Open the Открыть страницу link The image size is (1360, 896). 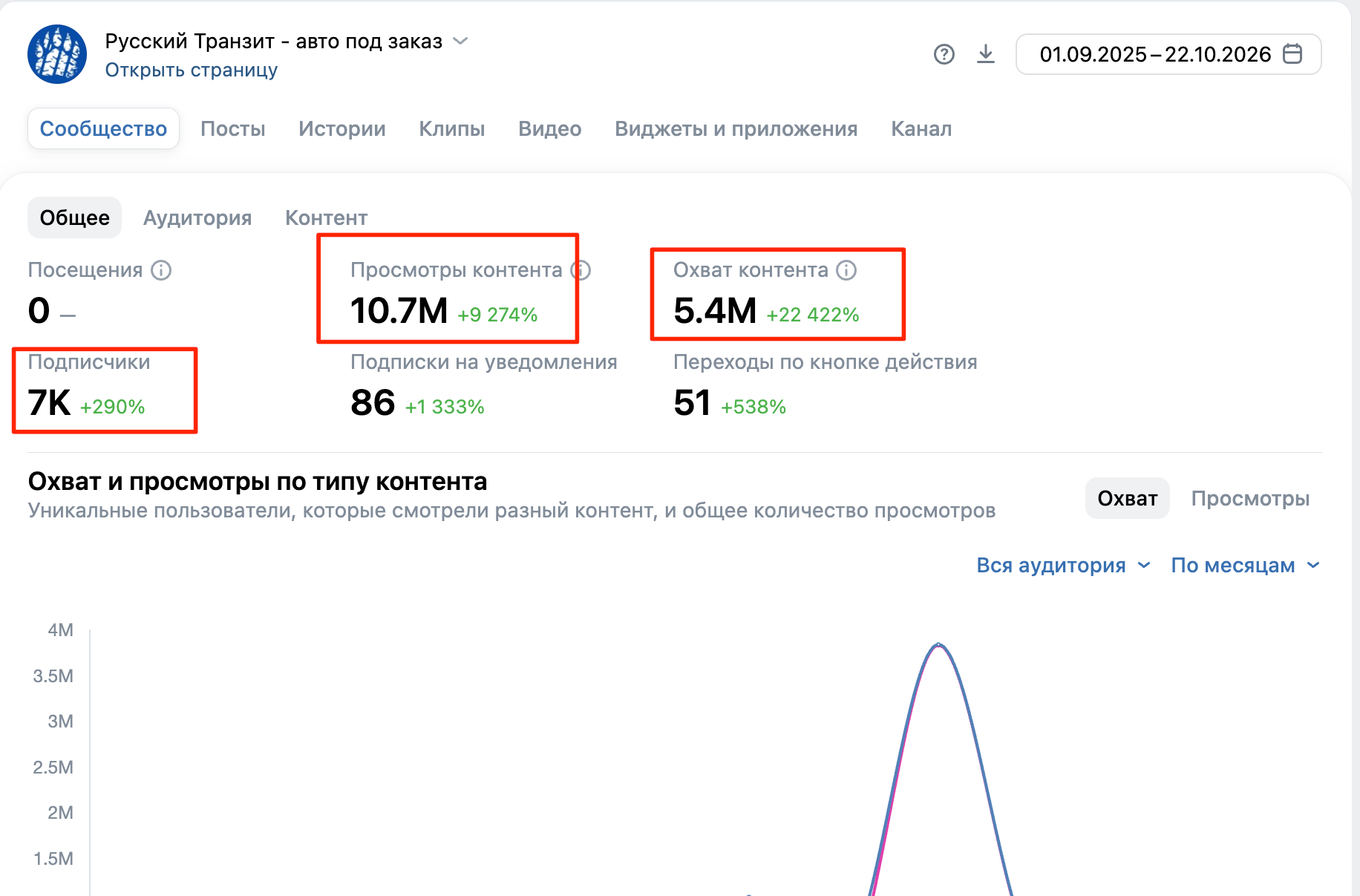pyautogui.click(x=192, y=70)
